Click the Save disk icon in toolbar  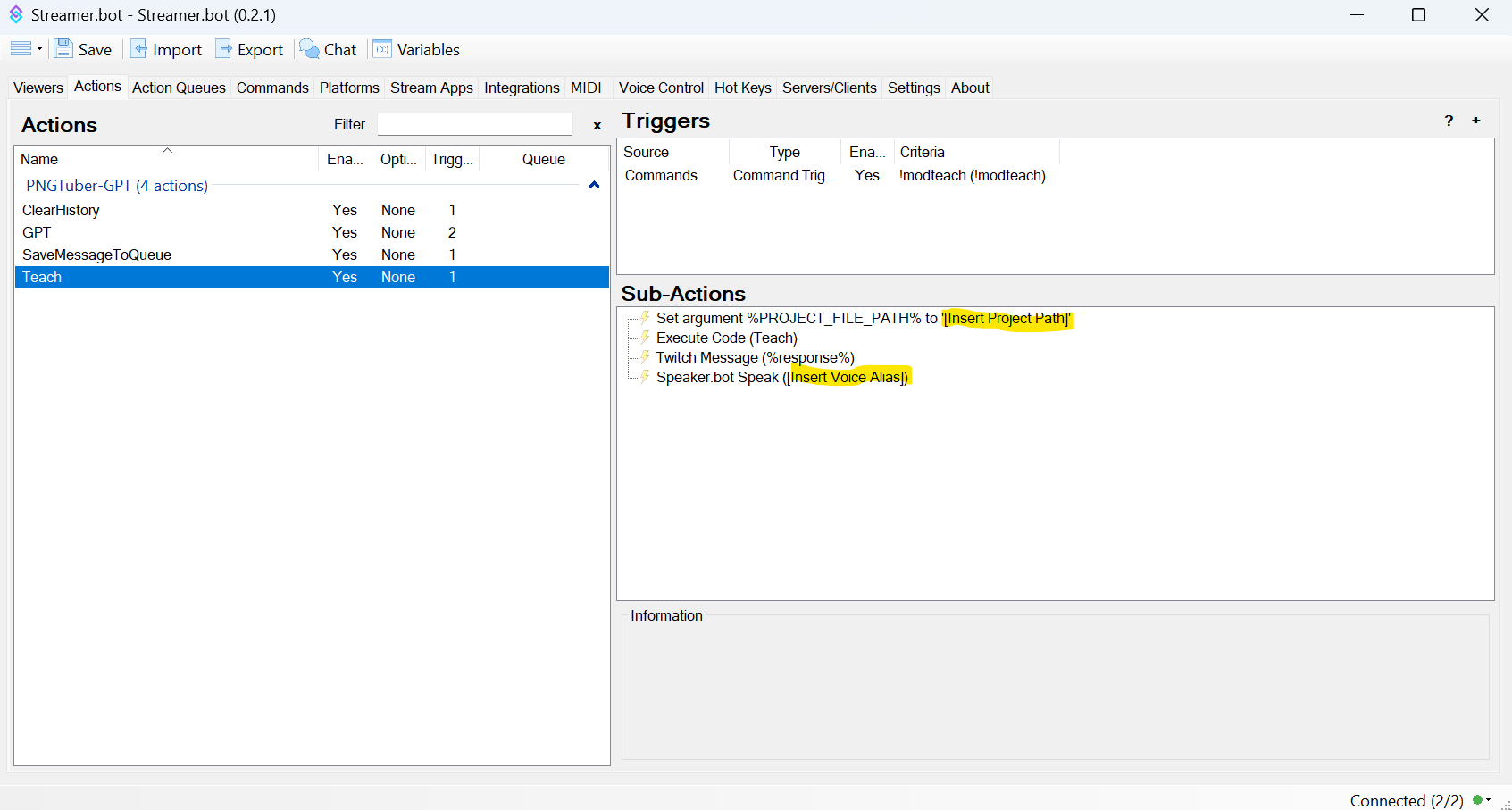point(63,49)
